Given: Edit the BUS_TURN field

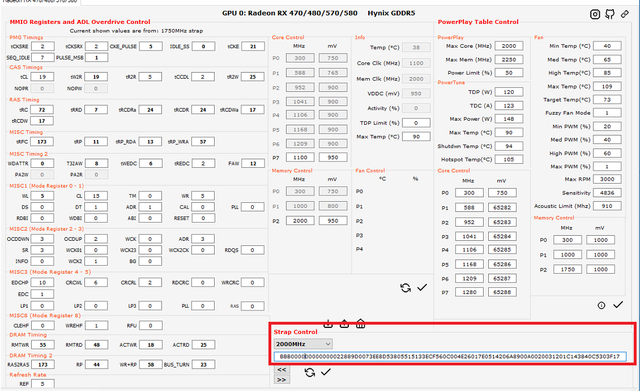Looking at the screenshot, I should click(x=203, y=364).
